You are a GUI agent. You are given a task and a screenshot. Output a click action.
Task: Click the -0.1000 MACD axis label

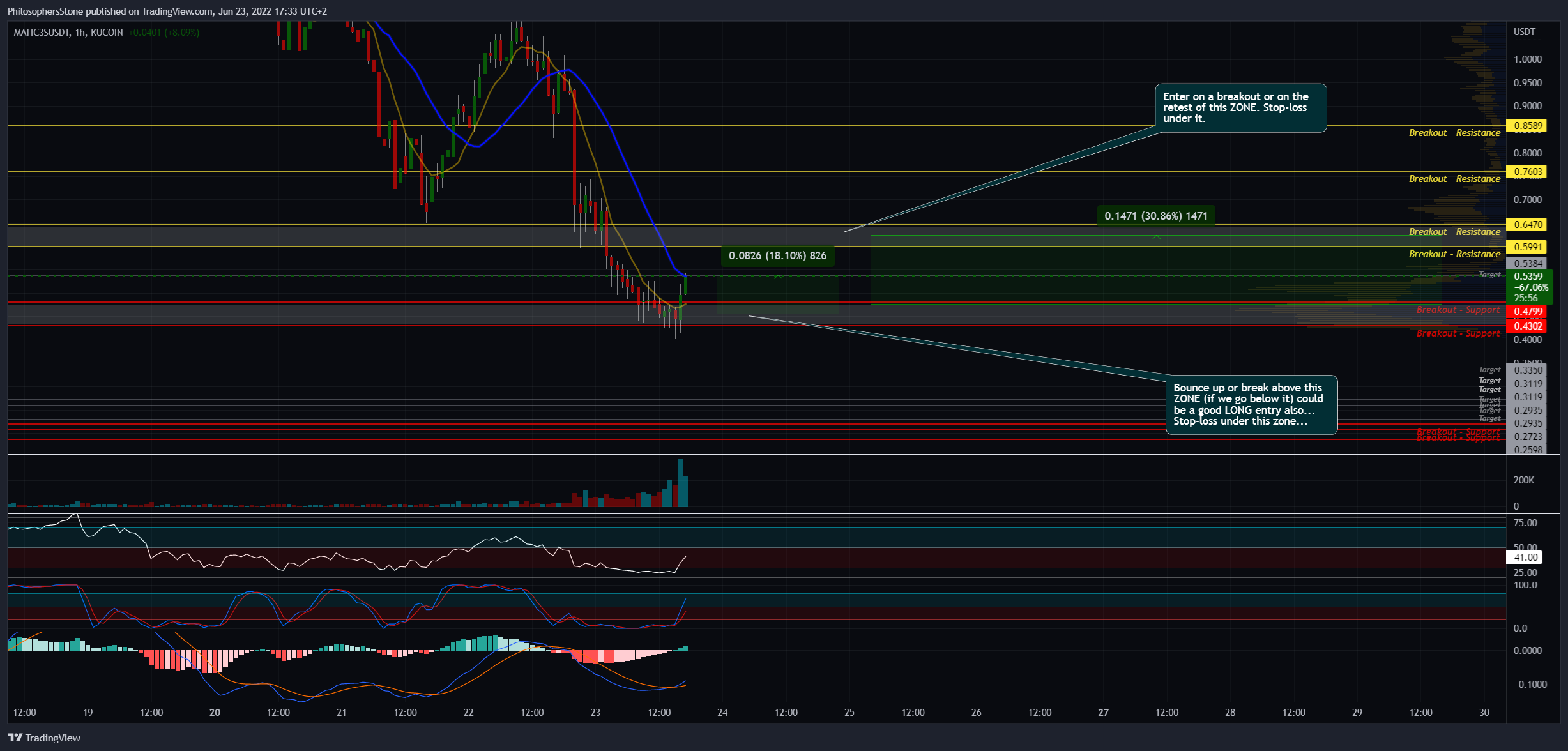click(x=1530, y=685)
